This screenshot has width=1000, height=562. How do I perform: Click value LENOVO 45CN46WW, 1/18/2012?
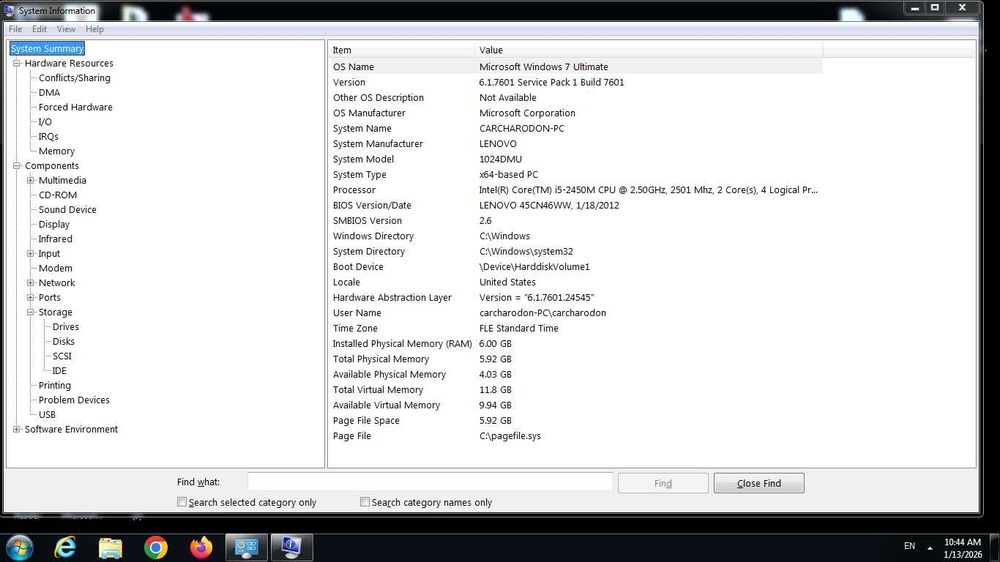click(x=549, y=205)
